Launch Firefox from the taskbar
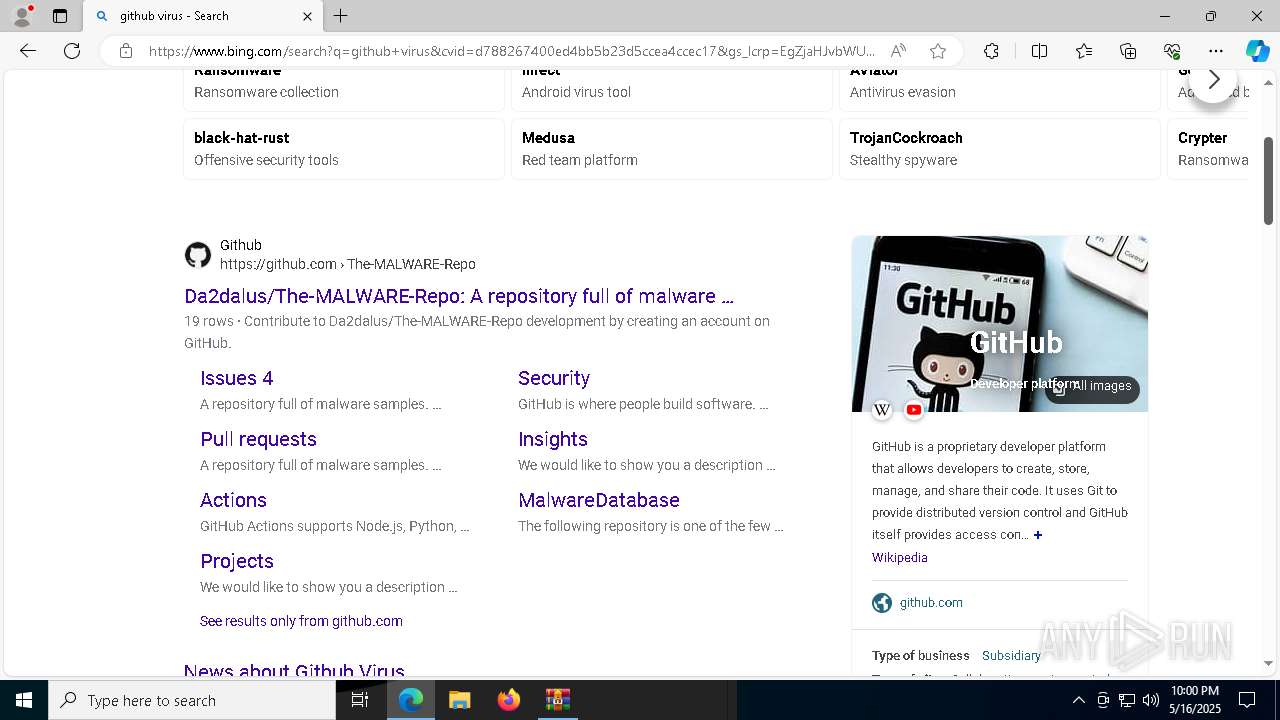 click(509, 700)
